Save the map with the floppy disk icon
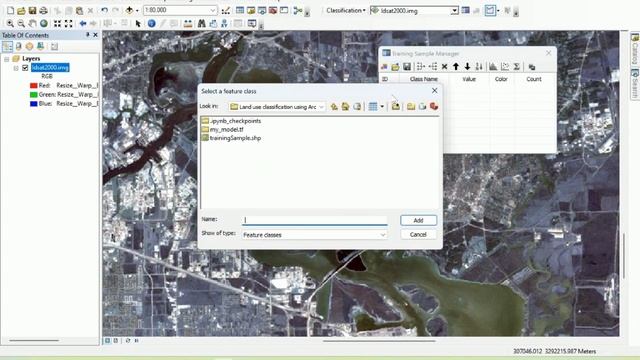Viewport: 640px width, 360px height. 32,11
